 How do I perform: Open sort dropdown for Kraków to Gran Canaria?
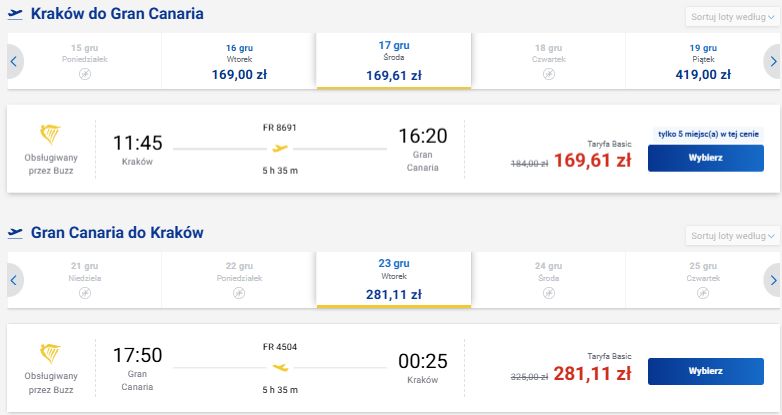(x=733, y=17)
